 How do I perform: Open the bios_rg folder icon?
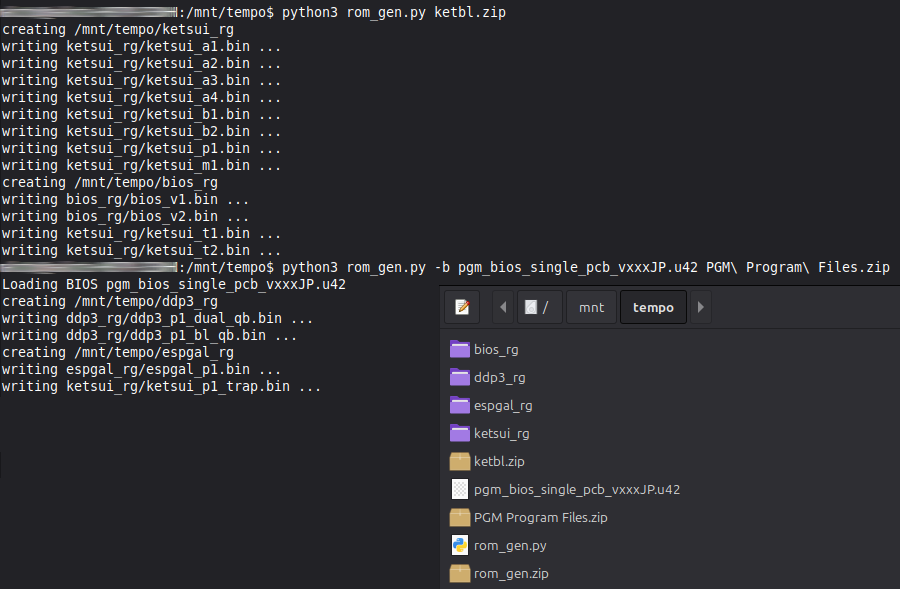[460, 349]
